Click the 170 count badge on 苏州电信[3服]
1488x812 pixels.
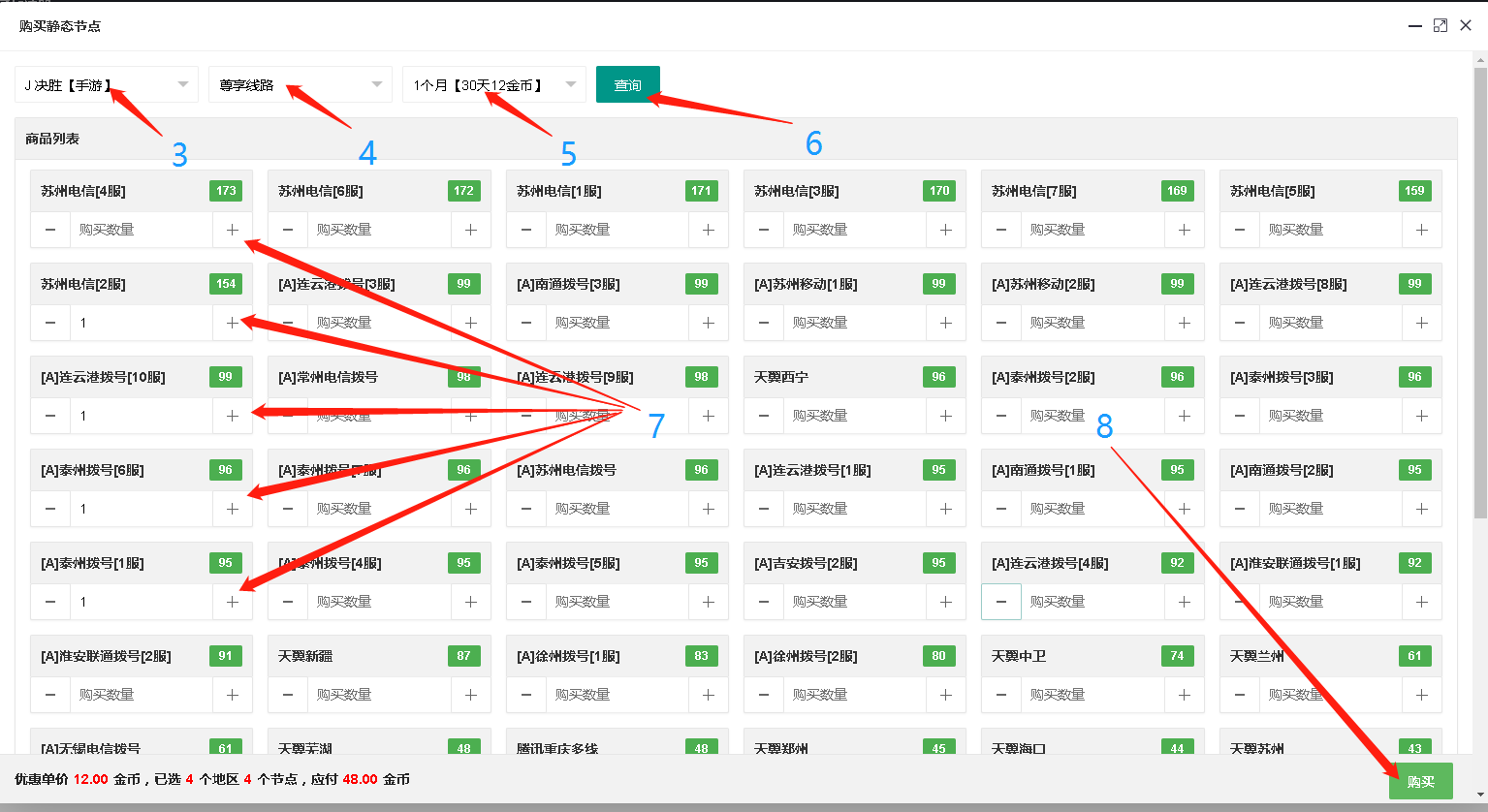[939, 191]
